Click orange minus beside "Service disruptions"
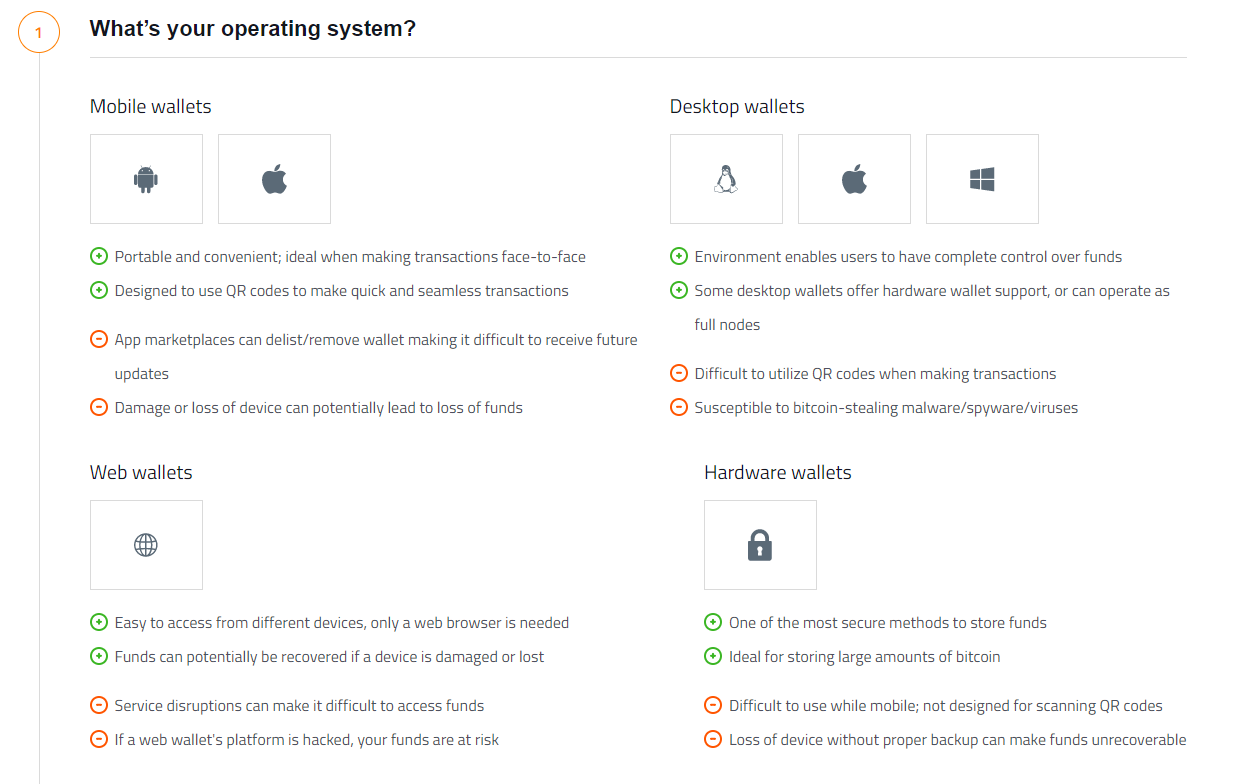The image size is (1240, 784). [x=99, y=706]
